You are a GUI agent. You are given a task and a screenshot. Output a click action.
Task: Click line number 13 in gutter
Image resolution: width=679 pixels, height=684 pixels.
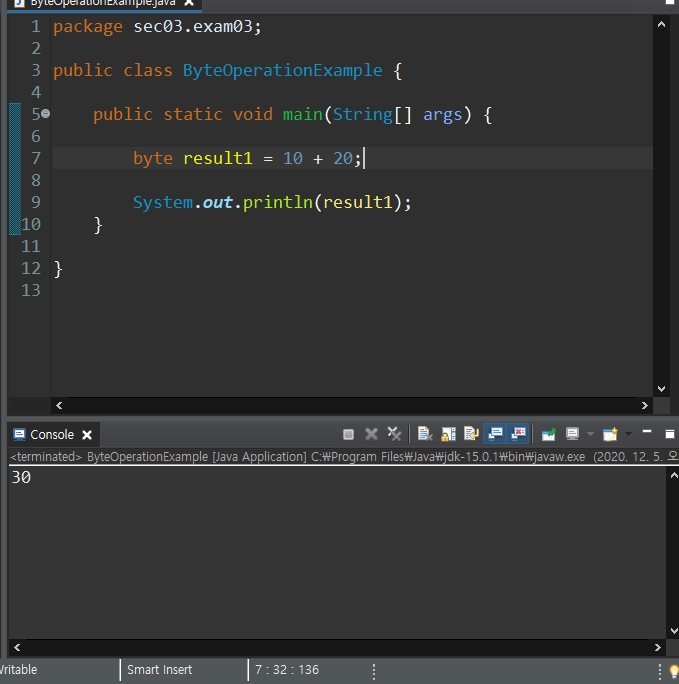[x=31, y=291]
